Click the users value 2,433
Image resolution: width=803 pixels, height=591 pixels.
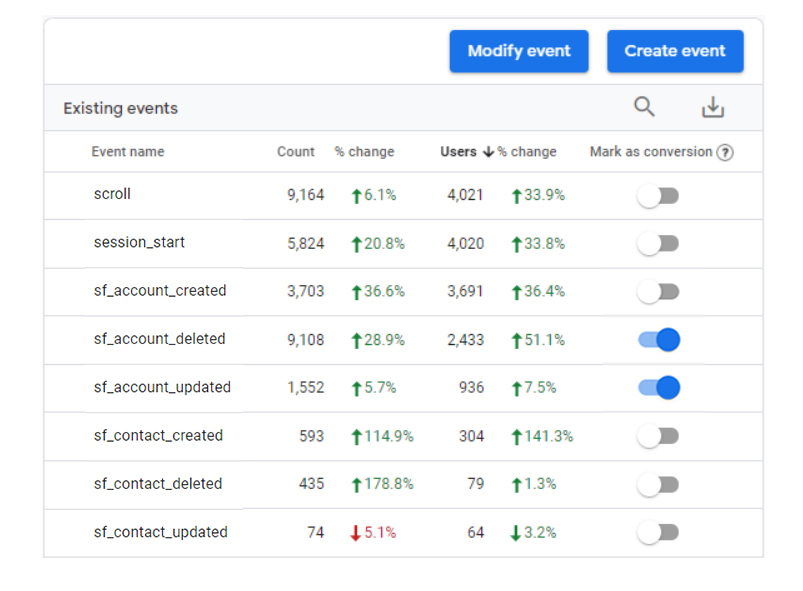tap(465, 340)
